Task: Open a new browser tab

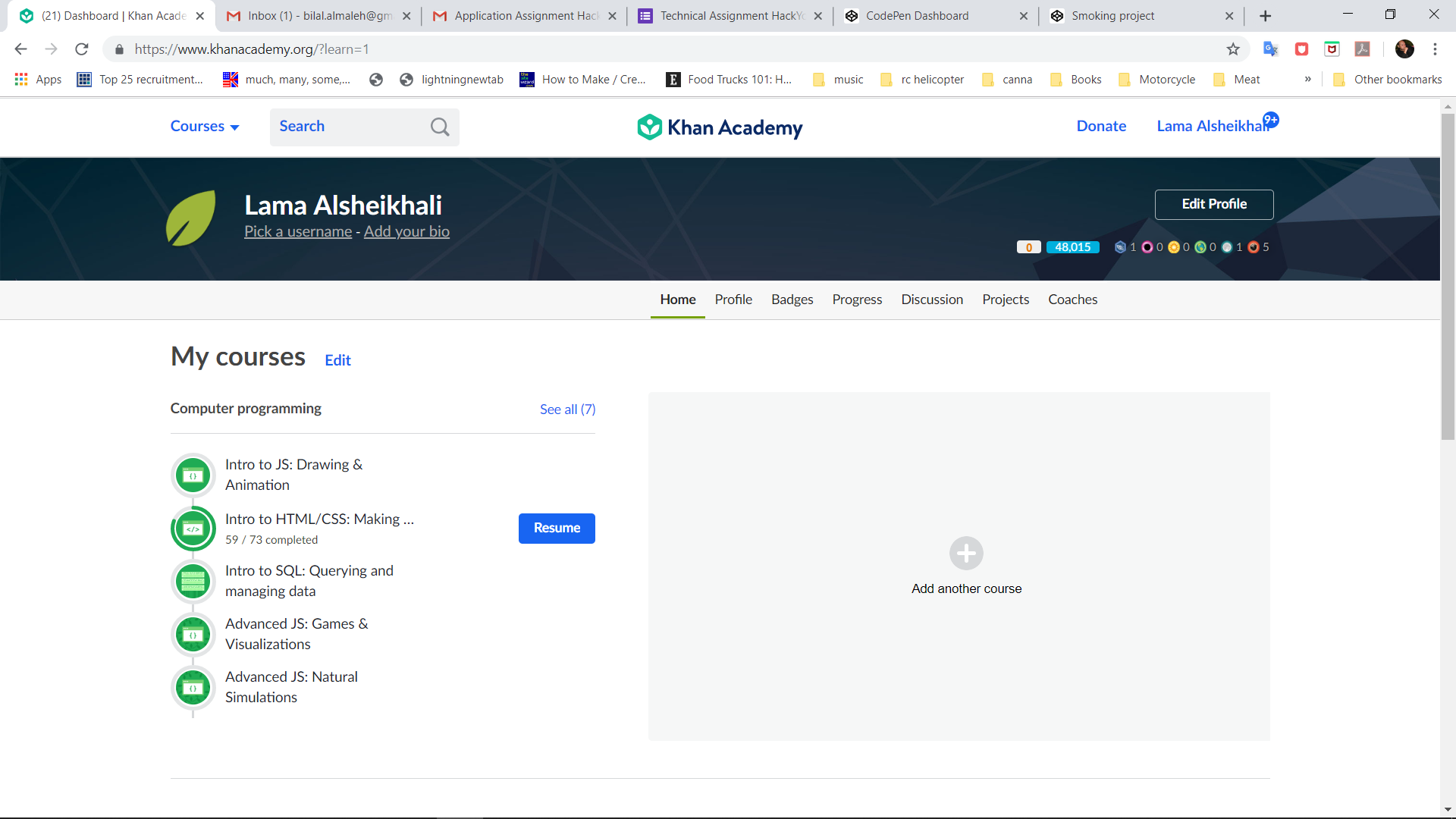Action: (x=1265, y=16)
